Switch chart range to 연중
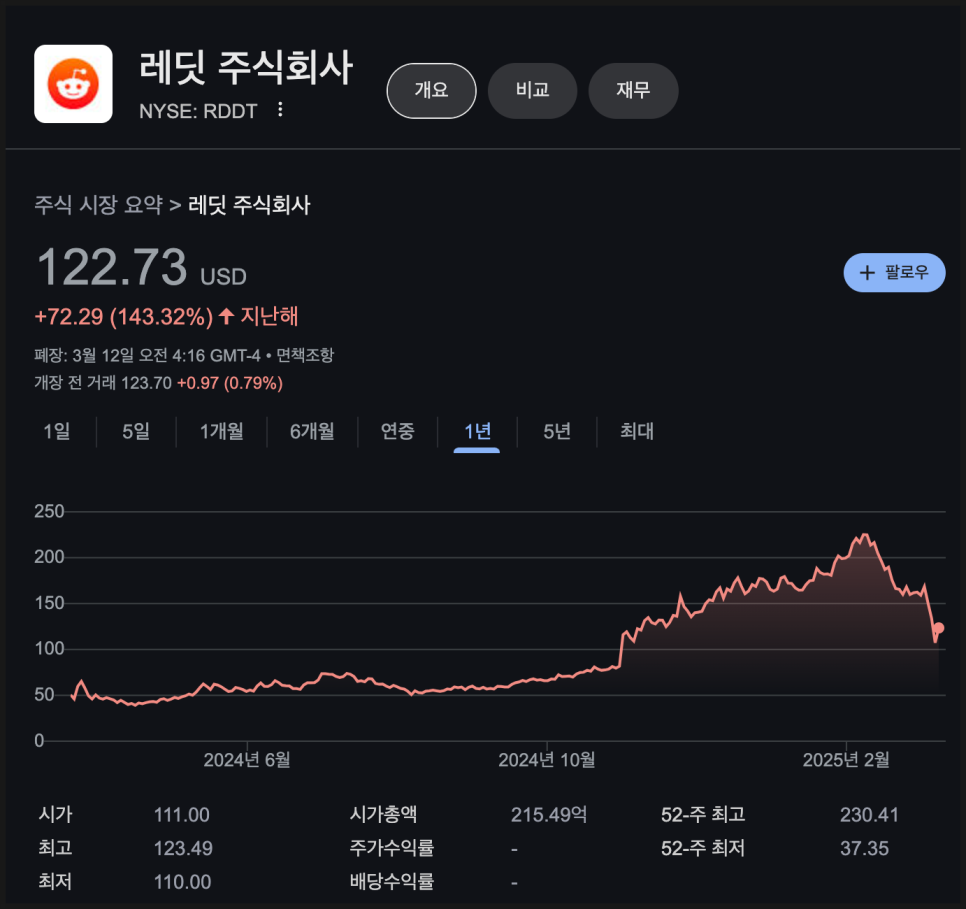This screenshot has height=909, width=966. click(397, 431)
